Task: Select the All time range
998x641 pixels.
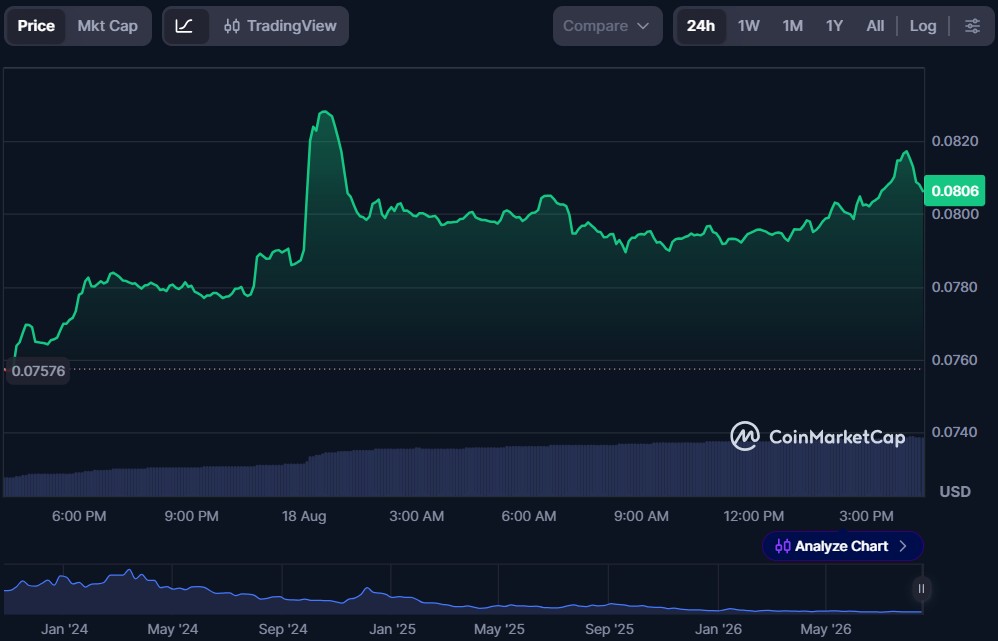Action: [x=875, y=26]
